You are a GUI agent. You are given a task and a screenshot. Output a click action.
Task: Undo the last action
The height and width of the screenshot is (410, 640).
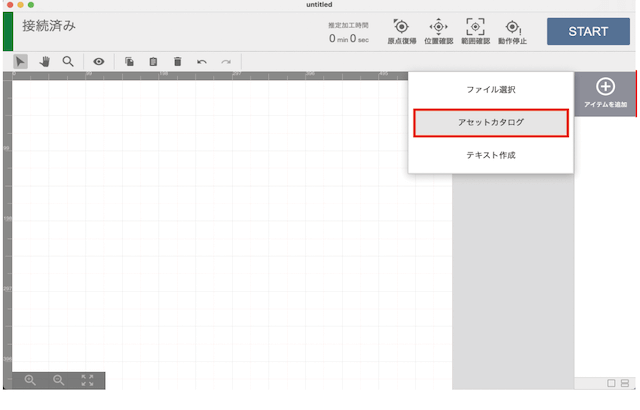click(x=202, y=62)
